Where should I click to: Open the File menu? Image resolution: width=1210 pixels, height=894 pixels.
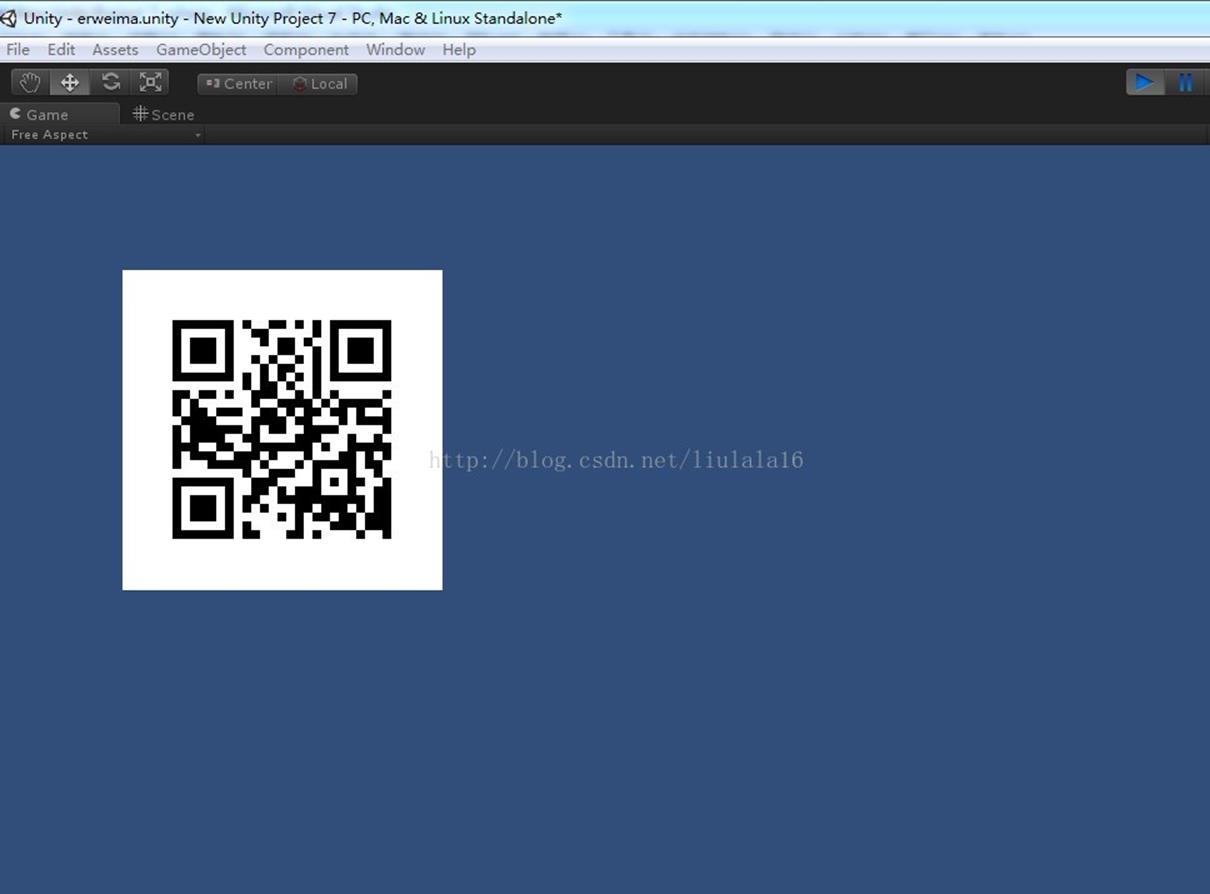18,49
